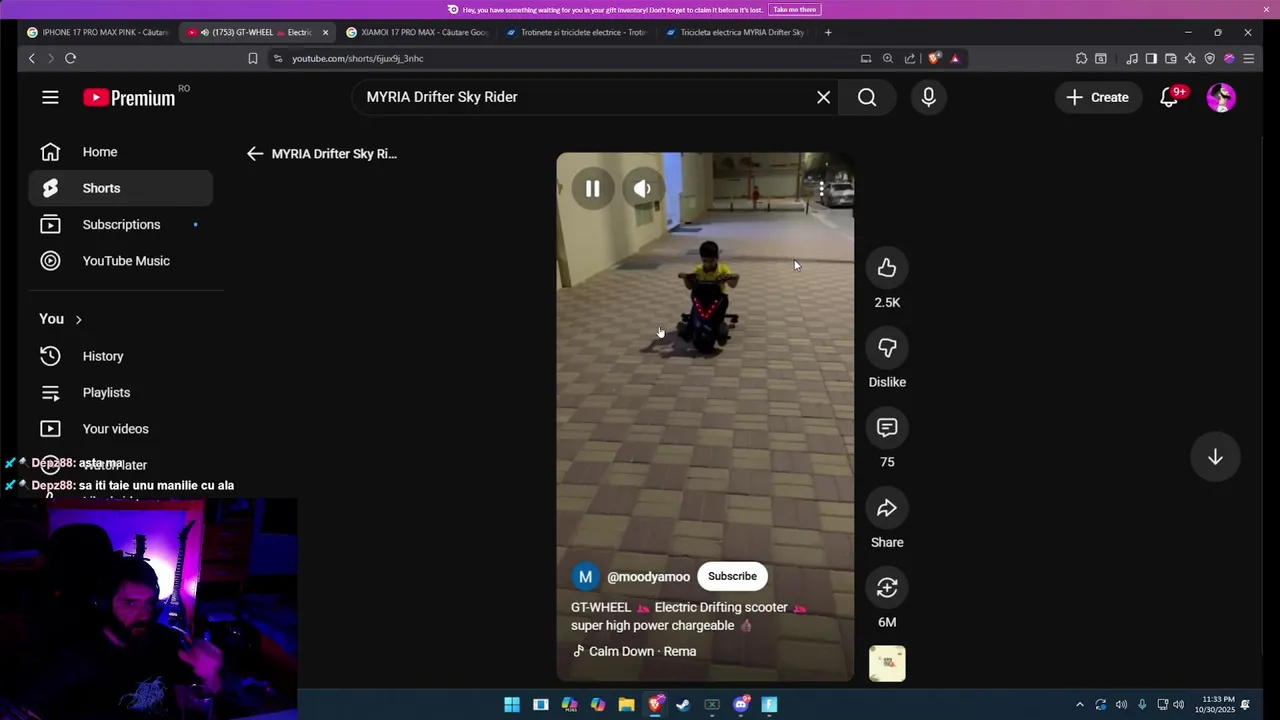Share page from address bar icon
The height and width of the screenshot is (720, 1280).
[909, 58]
